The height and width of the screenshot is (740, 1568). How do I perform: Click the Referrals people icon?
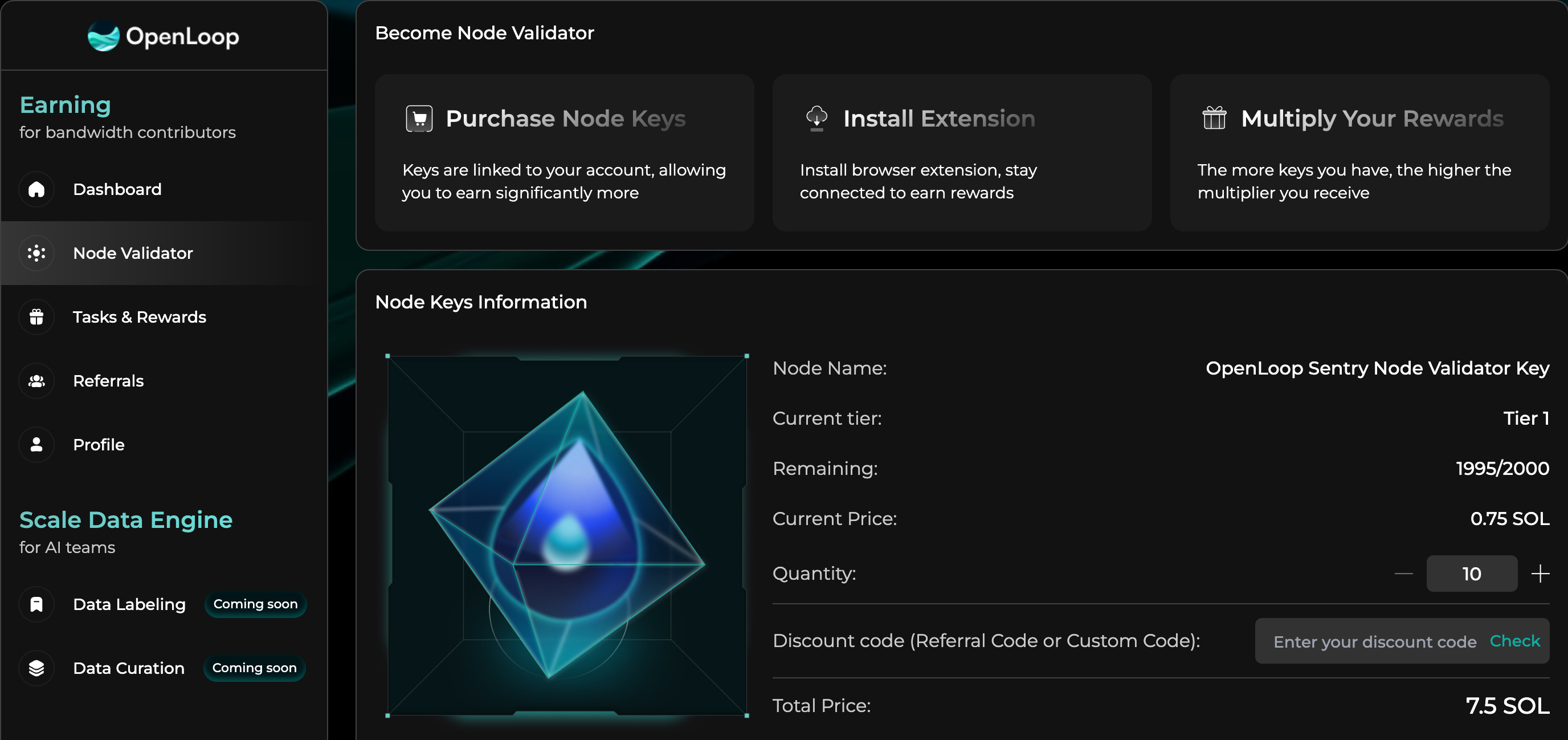[x=36, y=381]
